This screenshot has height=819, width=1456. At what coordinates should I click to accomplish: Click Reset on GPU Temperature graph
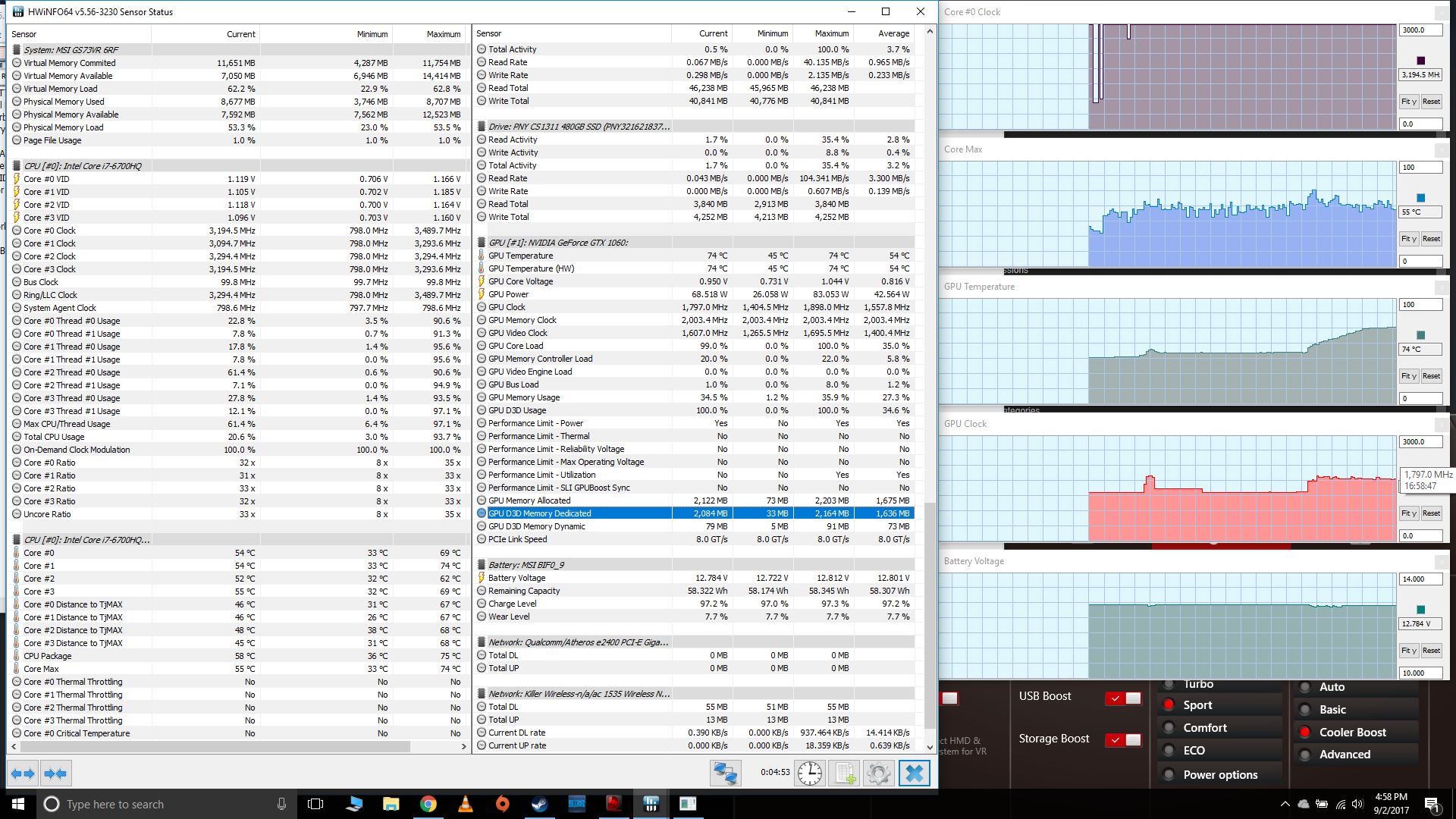pyautogui.click(x=1432, y=376)
